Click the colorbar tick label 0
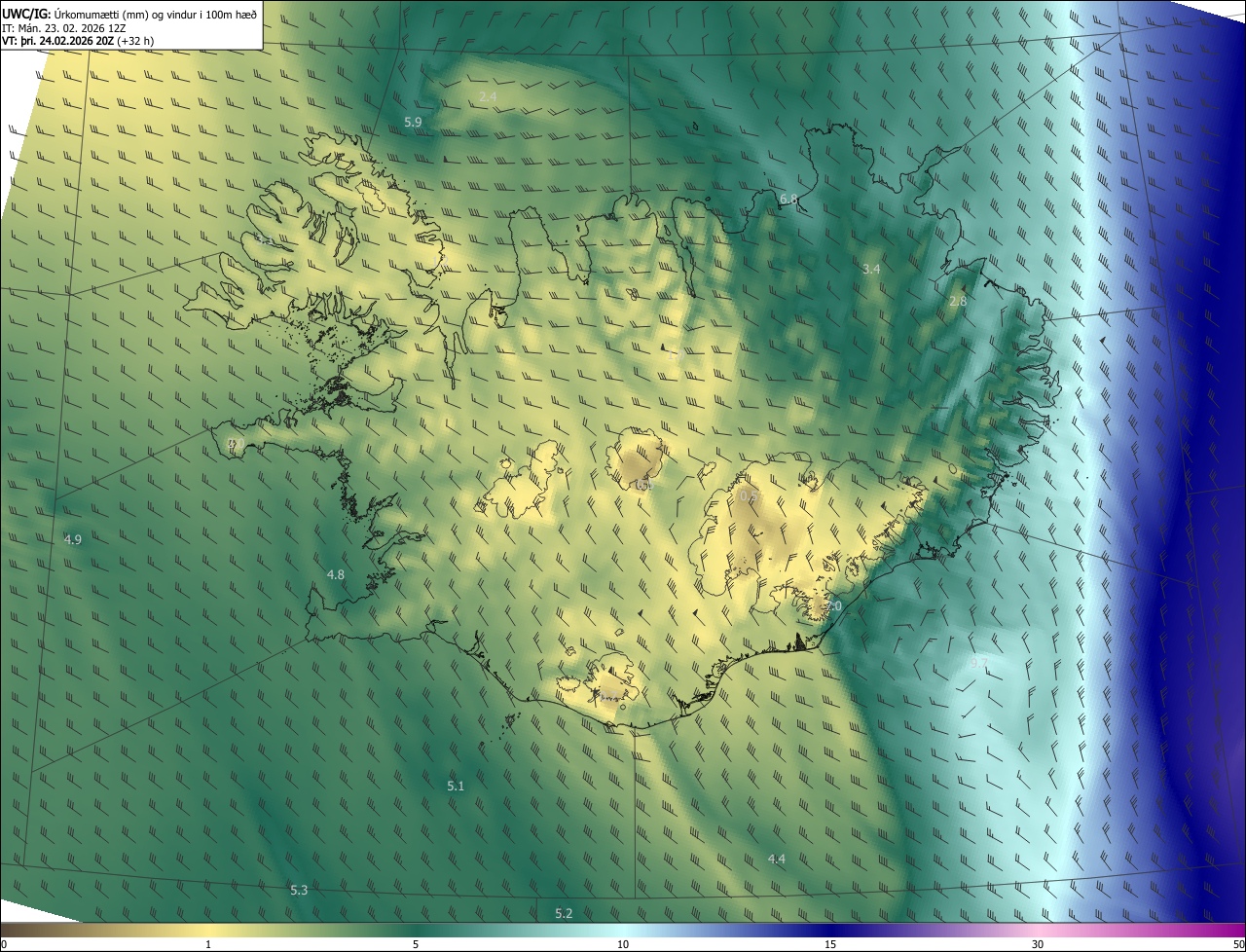This screenshot has height=952, width=1246. coord(4,944)
